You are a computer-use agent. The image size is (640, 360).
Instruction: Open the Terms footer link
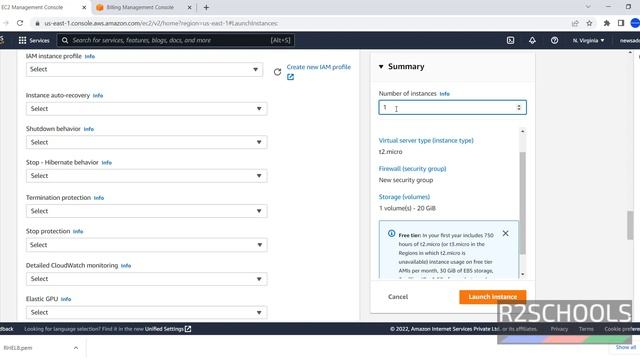click(x=586, y=329)
